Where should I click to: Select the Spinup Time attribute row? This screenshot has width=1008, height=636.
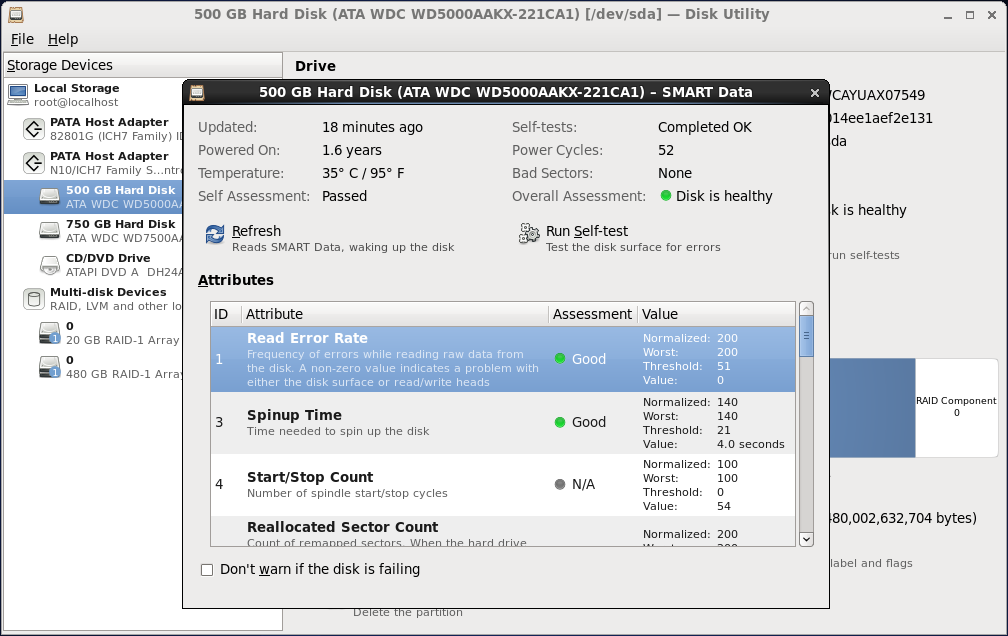pos(503,423)
